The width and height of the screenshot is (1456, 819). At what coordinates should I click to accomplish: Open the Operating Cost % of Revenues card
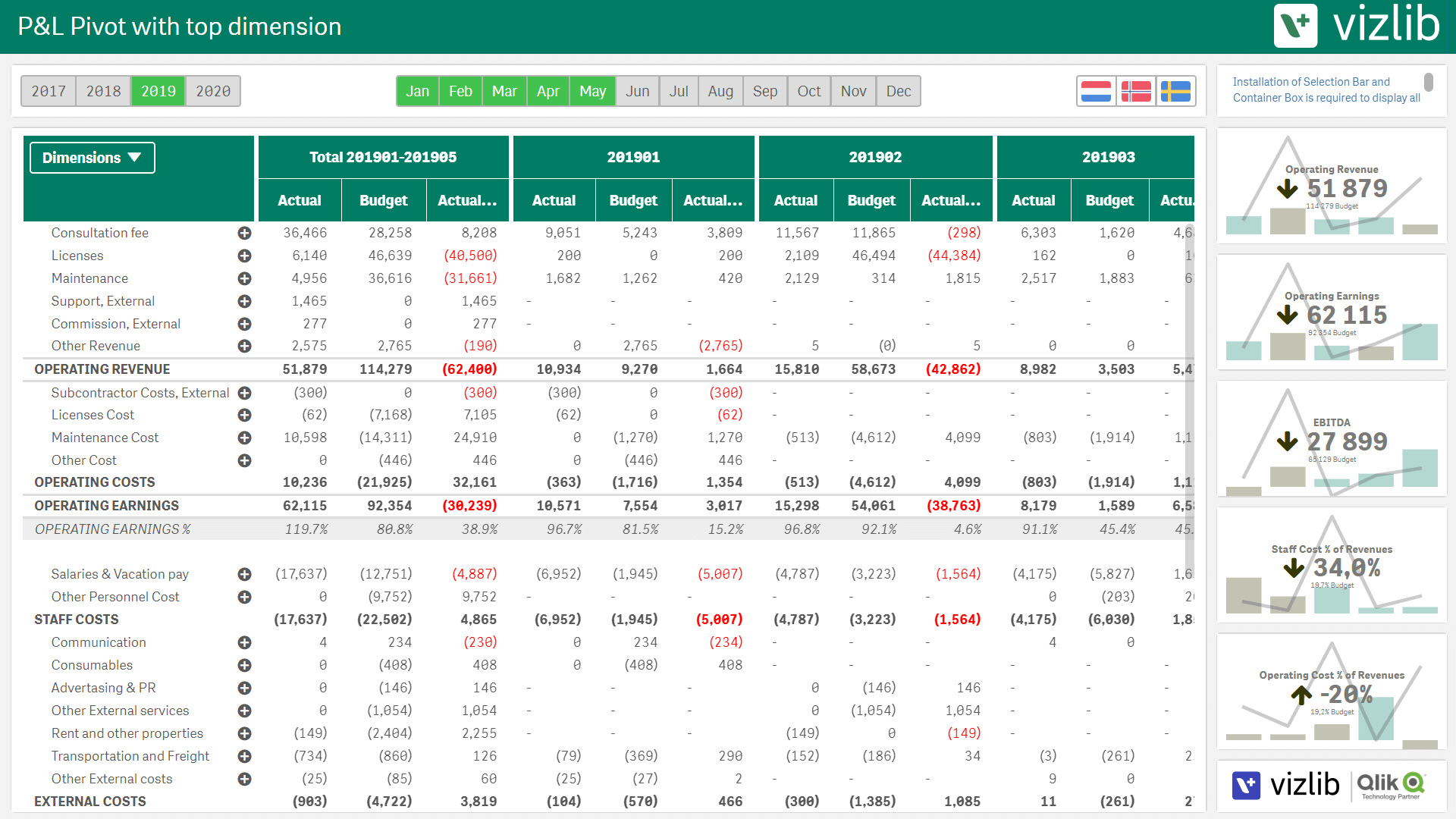[x=1332, y=692]
